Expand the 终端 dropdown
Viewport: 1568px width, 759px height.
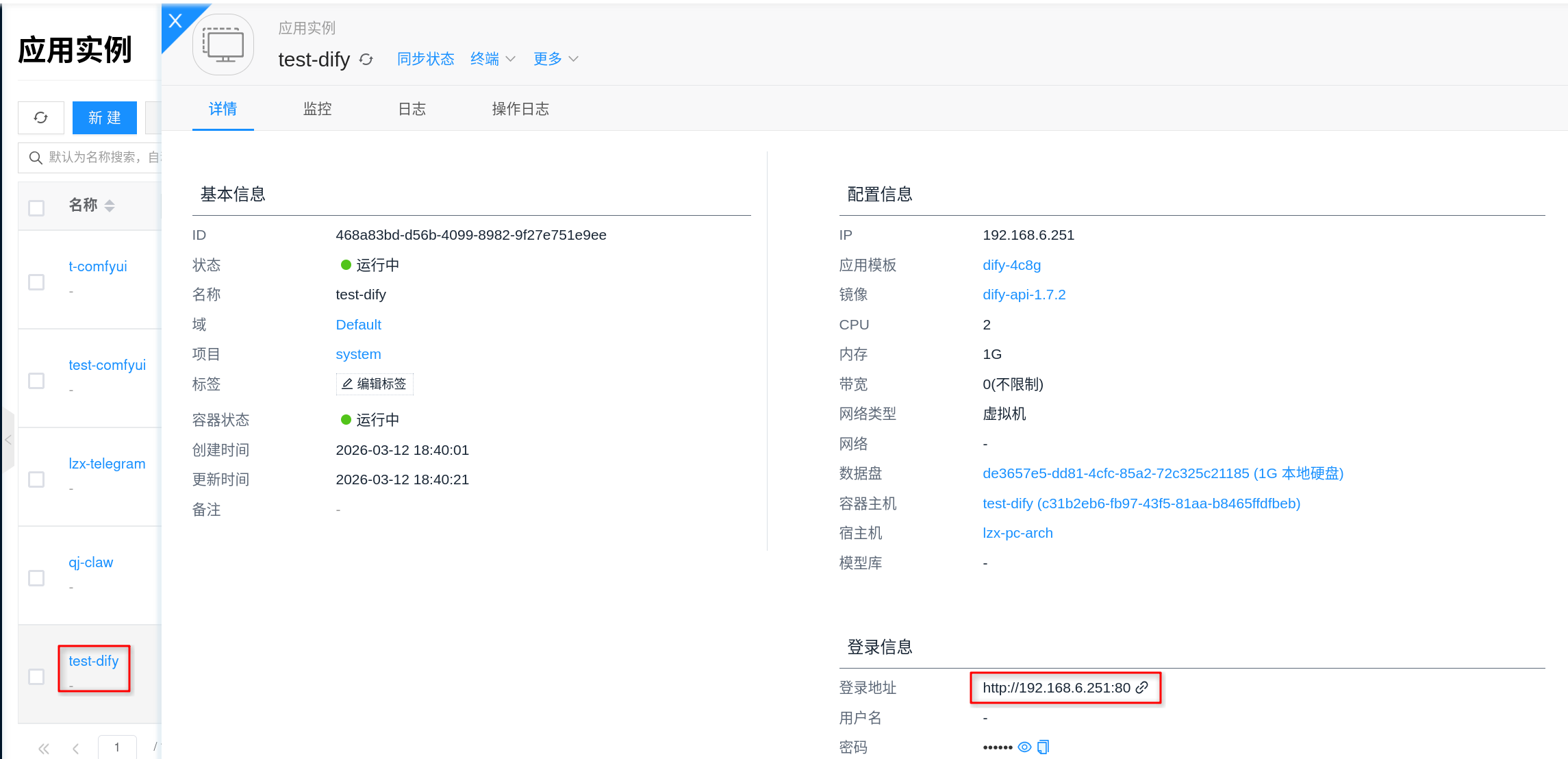point(492,60)
